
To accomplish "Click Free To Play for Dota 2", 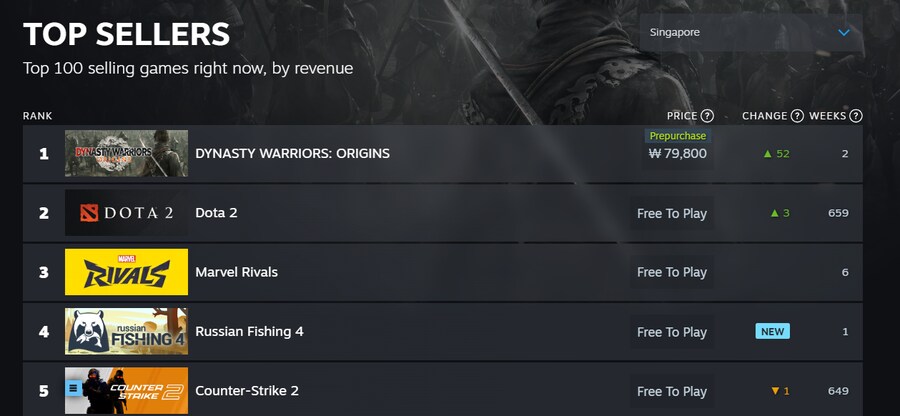I will tap(672, 213).
